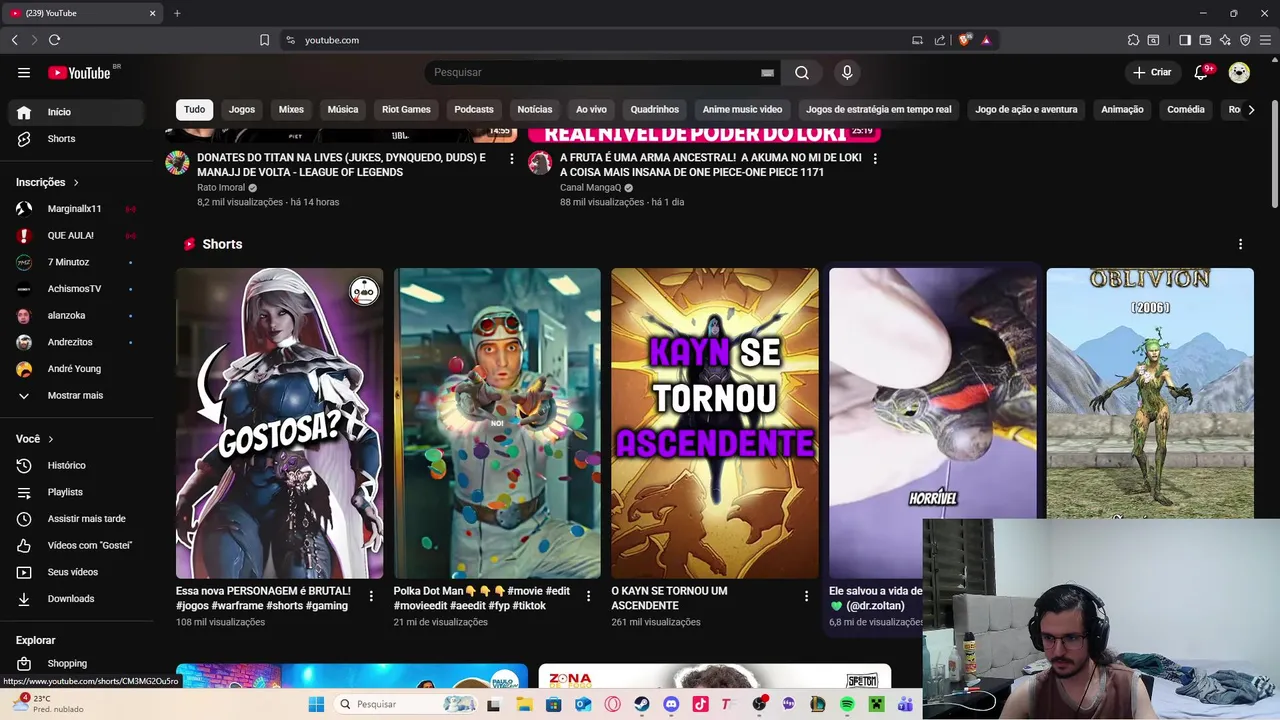Open the browser main menu icon

click(x=1265, y=40)
